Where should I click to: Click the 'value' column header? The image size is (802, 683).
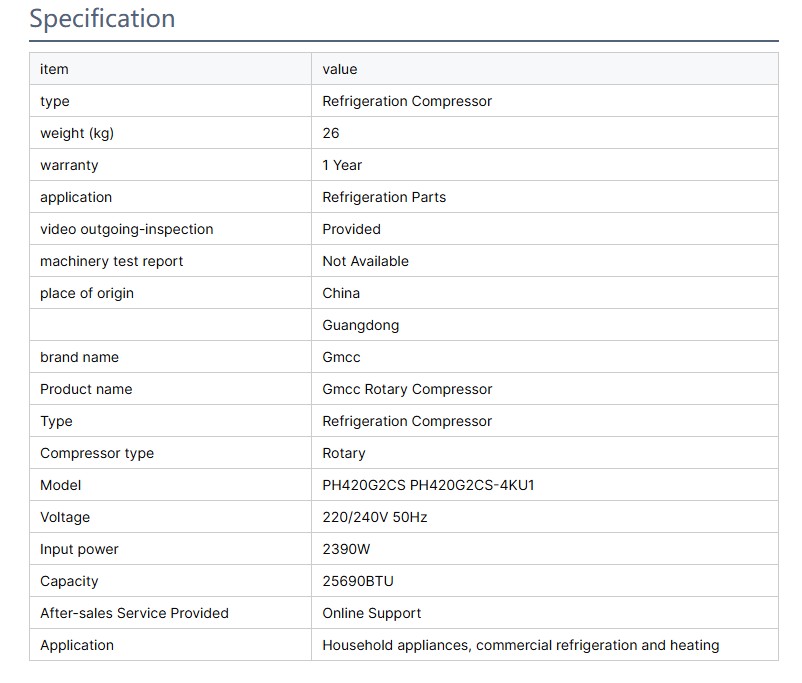(339, 69)
